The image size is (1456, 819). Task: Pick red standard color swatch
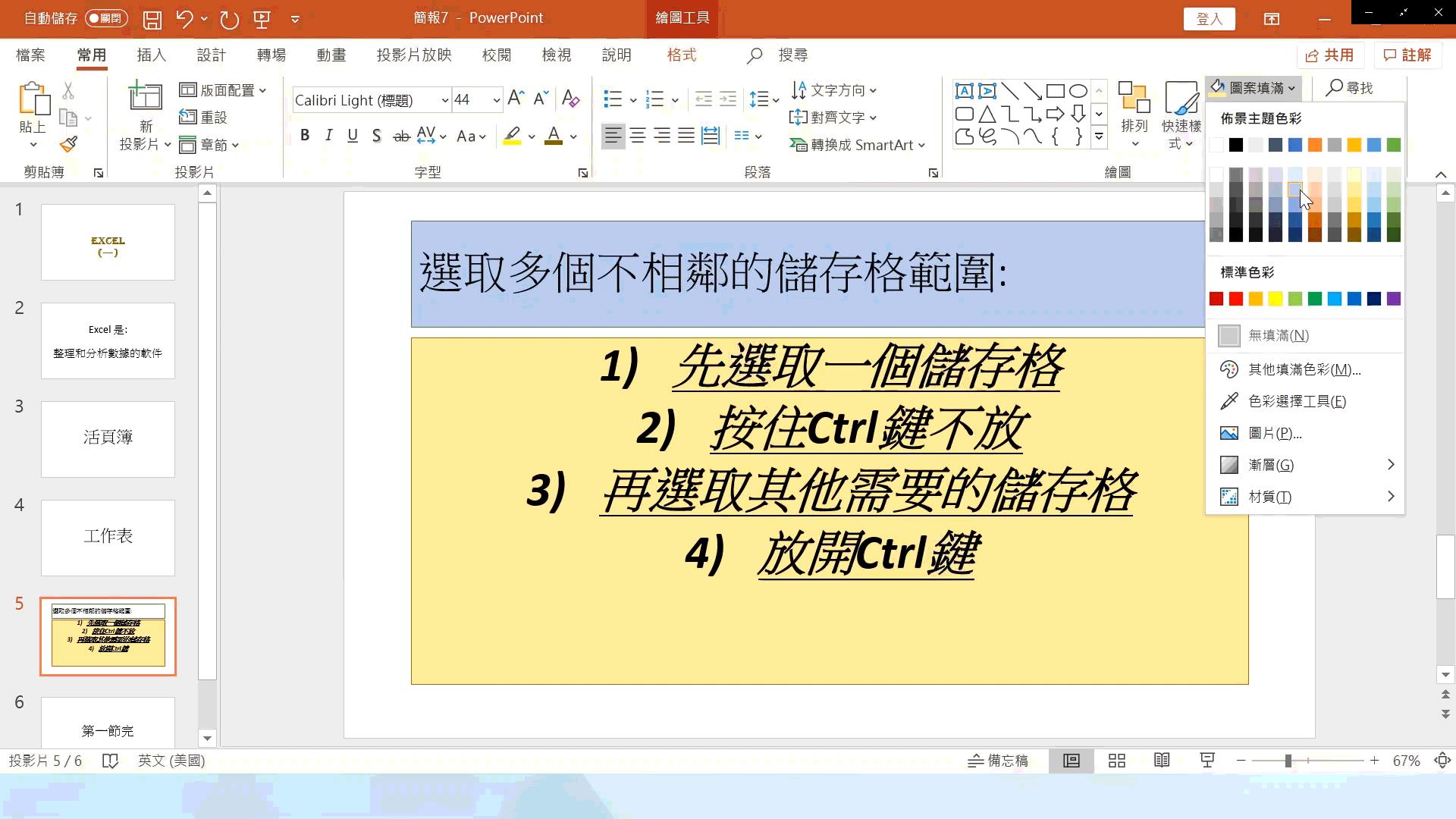pyautogui.click(x=1236, y=299)
